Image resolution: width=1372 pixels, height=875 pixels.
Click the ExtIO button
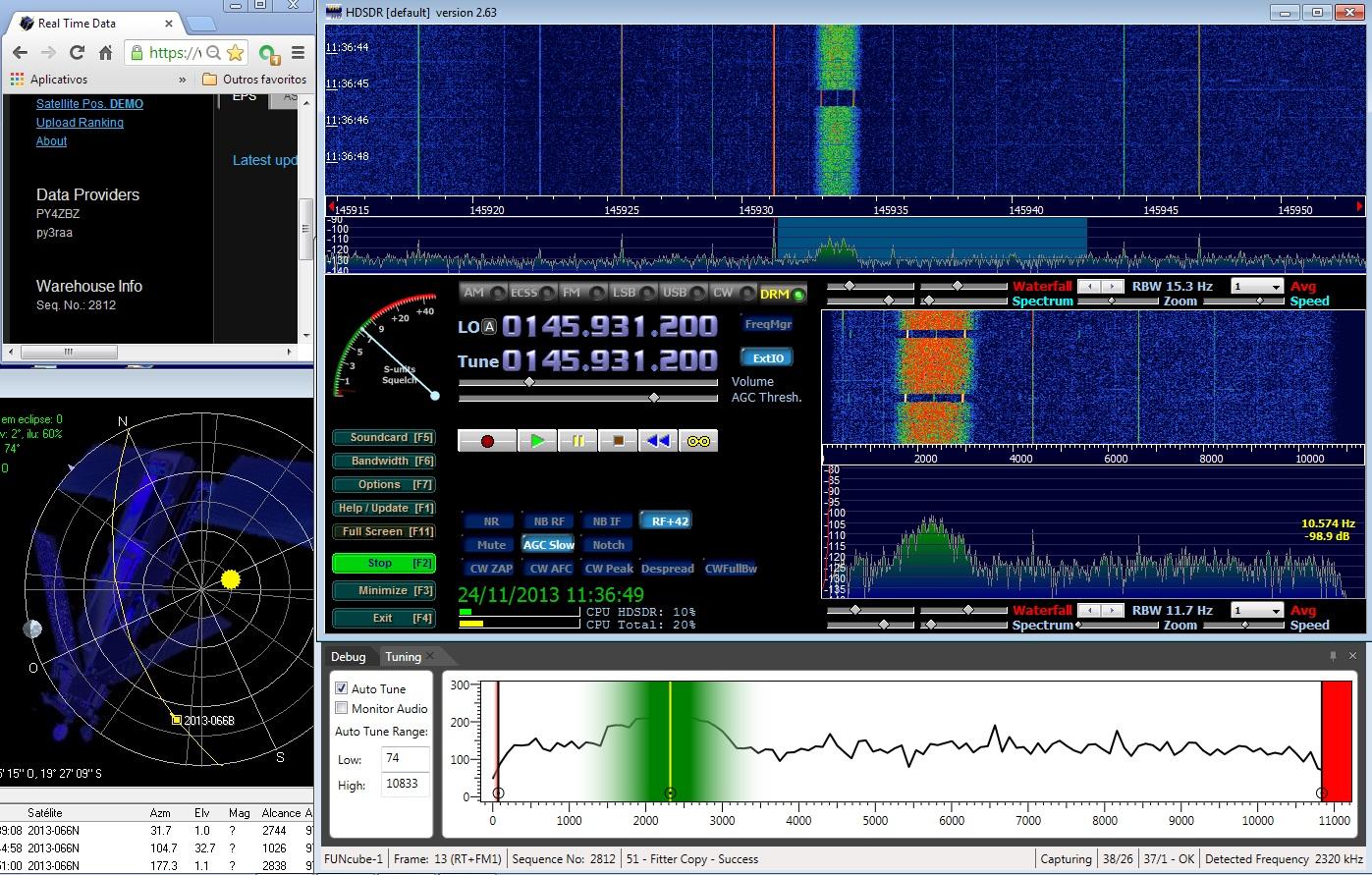(x=768, y=358)
